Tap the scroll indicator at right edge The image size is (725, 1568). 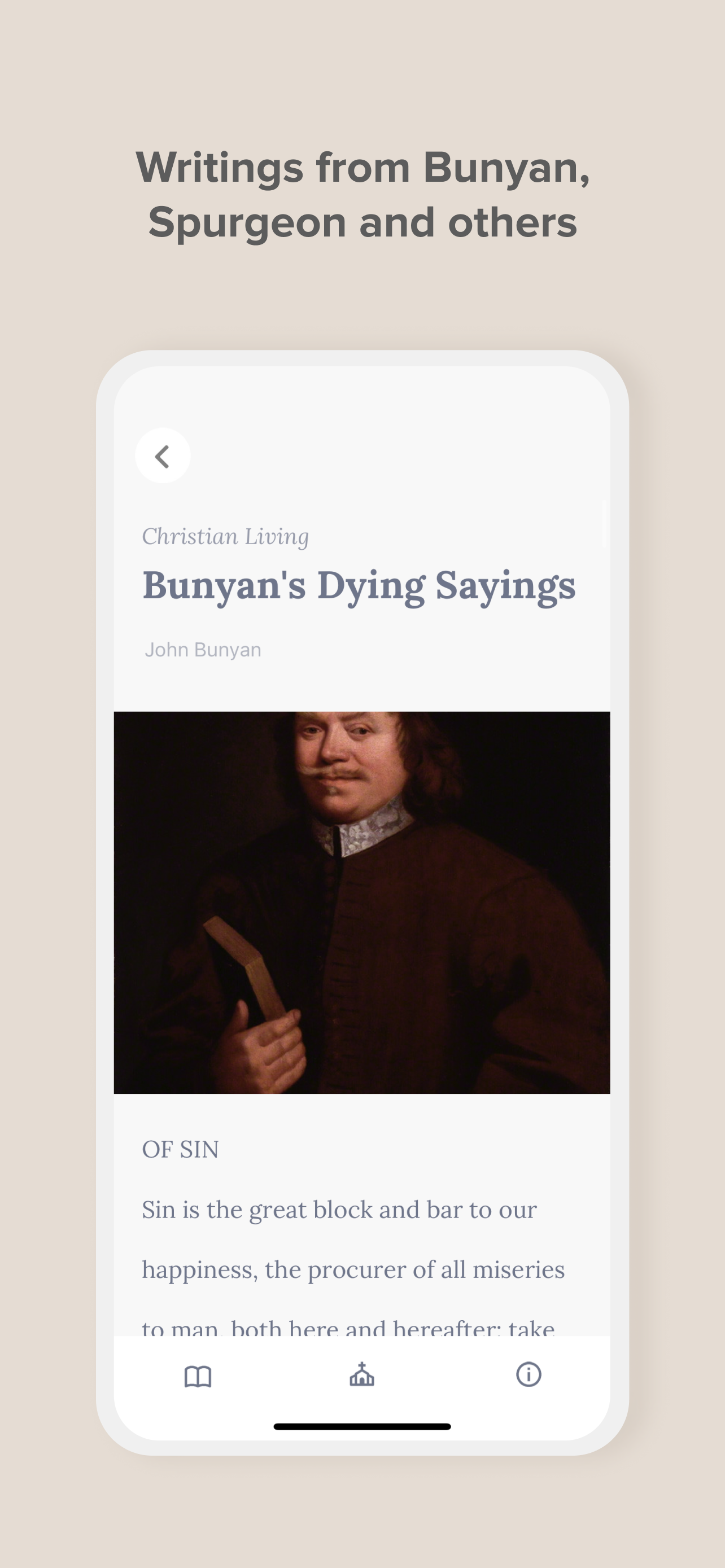[604, 523]
